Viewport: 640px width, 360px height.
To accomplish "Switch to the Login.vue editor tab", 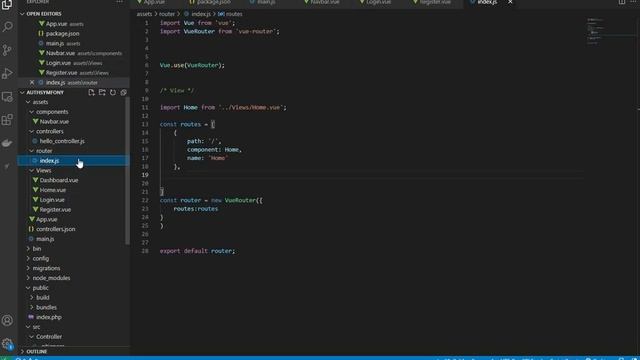I will point(378,2).
